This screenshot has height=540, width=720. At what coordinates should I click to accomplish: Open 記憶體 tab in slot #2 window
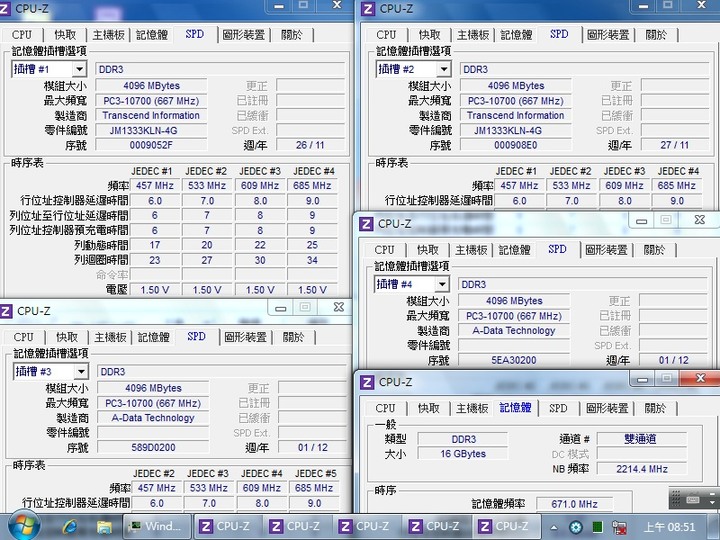tap(517, 35)
